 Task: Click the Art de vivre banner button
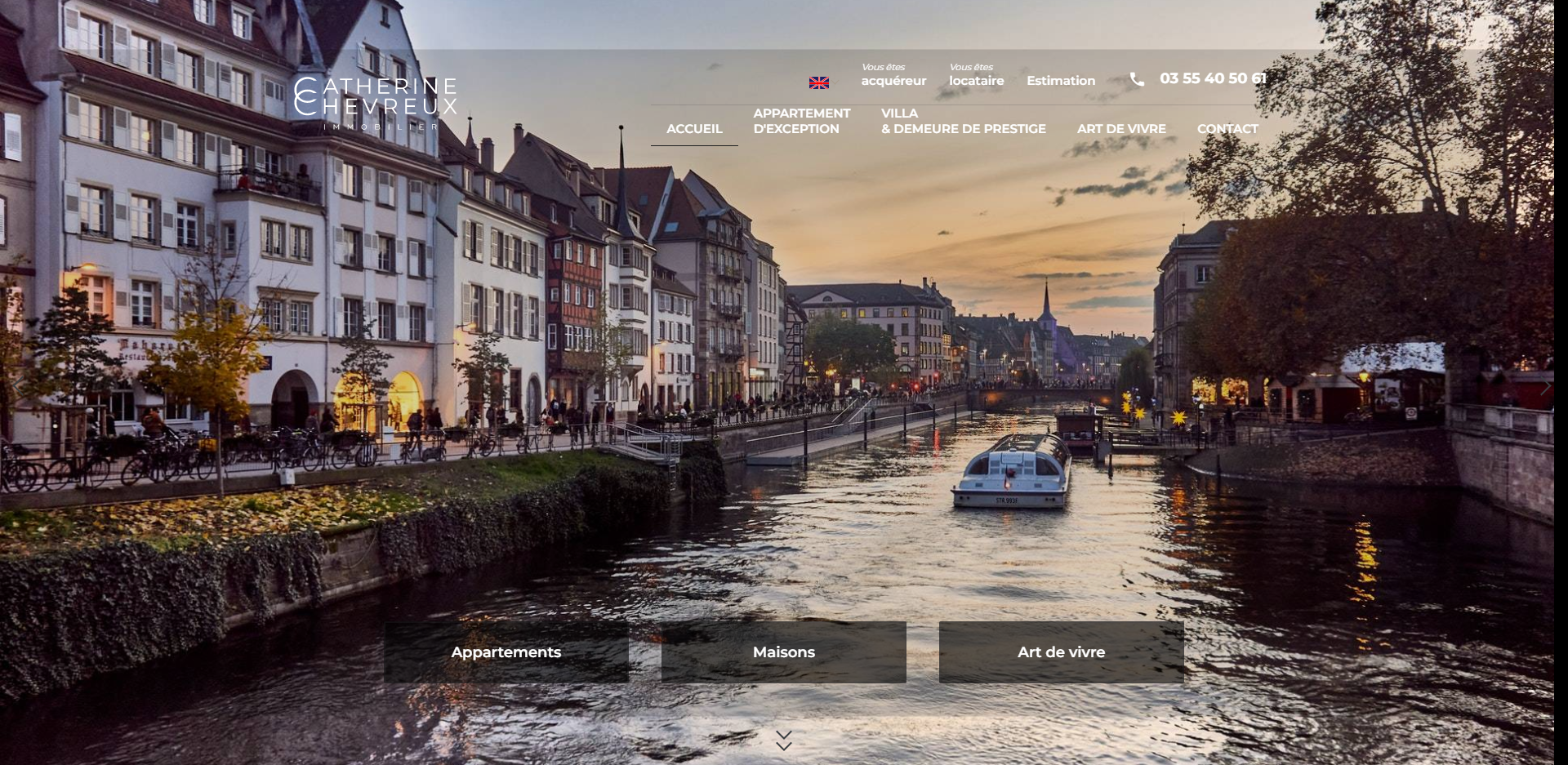(x=1060, y=652)
